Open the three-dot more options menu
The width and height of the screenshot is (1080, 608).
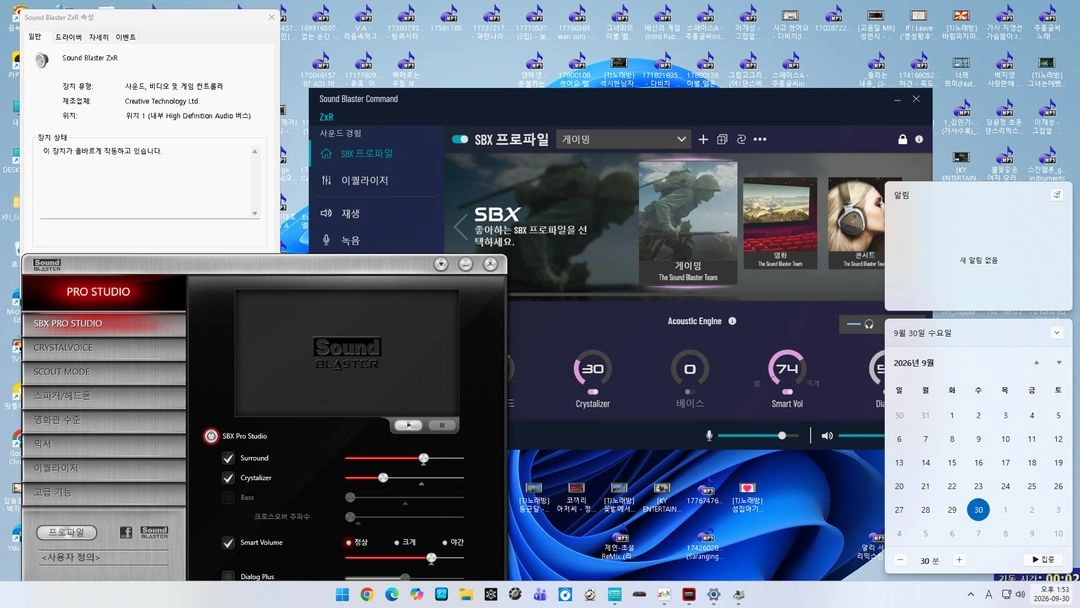(x=760, y=139)
